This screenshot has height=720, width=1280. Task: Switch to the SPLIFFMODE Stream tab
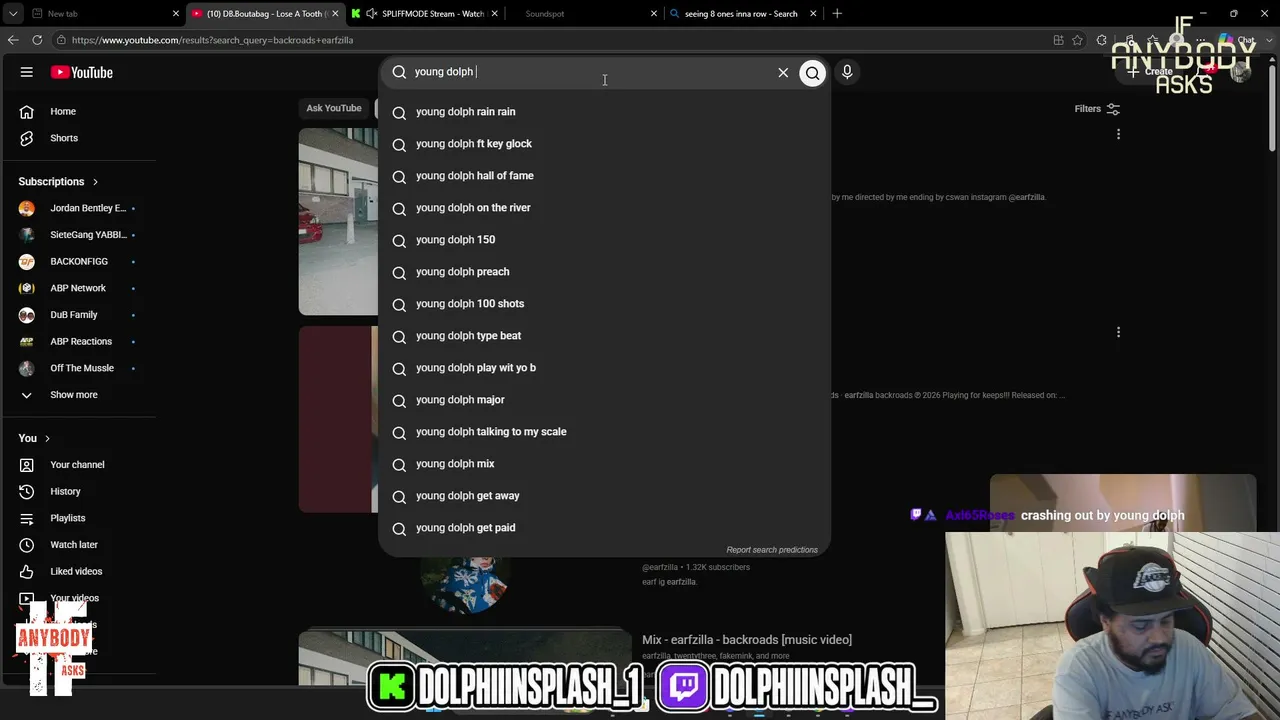(x=424, y=14)
